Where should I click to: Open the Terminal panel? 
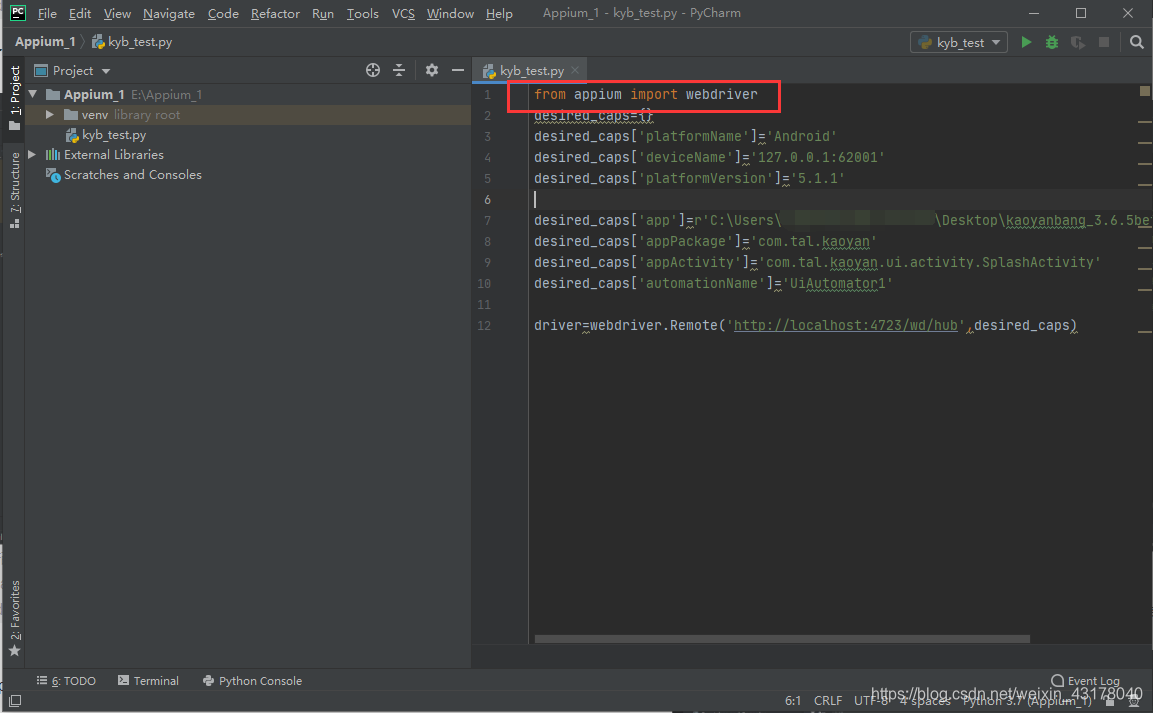pyautogui.click(x=148, y=680)
